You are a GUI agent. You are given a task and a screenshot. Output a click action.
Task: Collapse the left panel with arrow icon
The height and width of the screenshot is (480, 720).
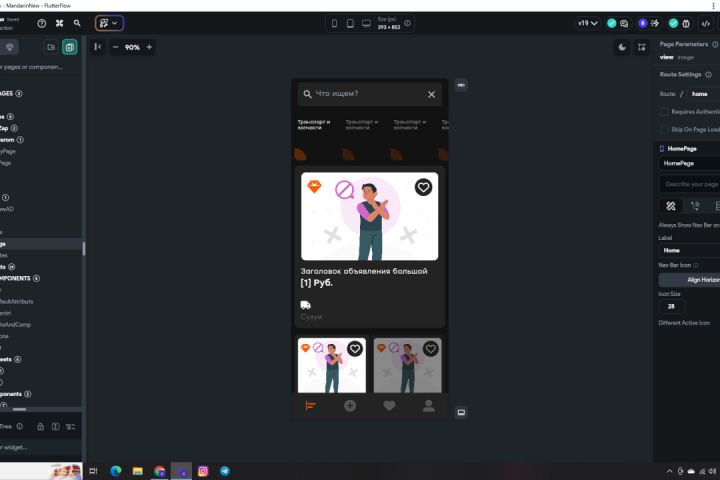tap(98, 47)
